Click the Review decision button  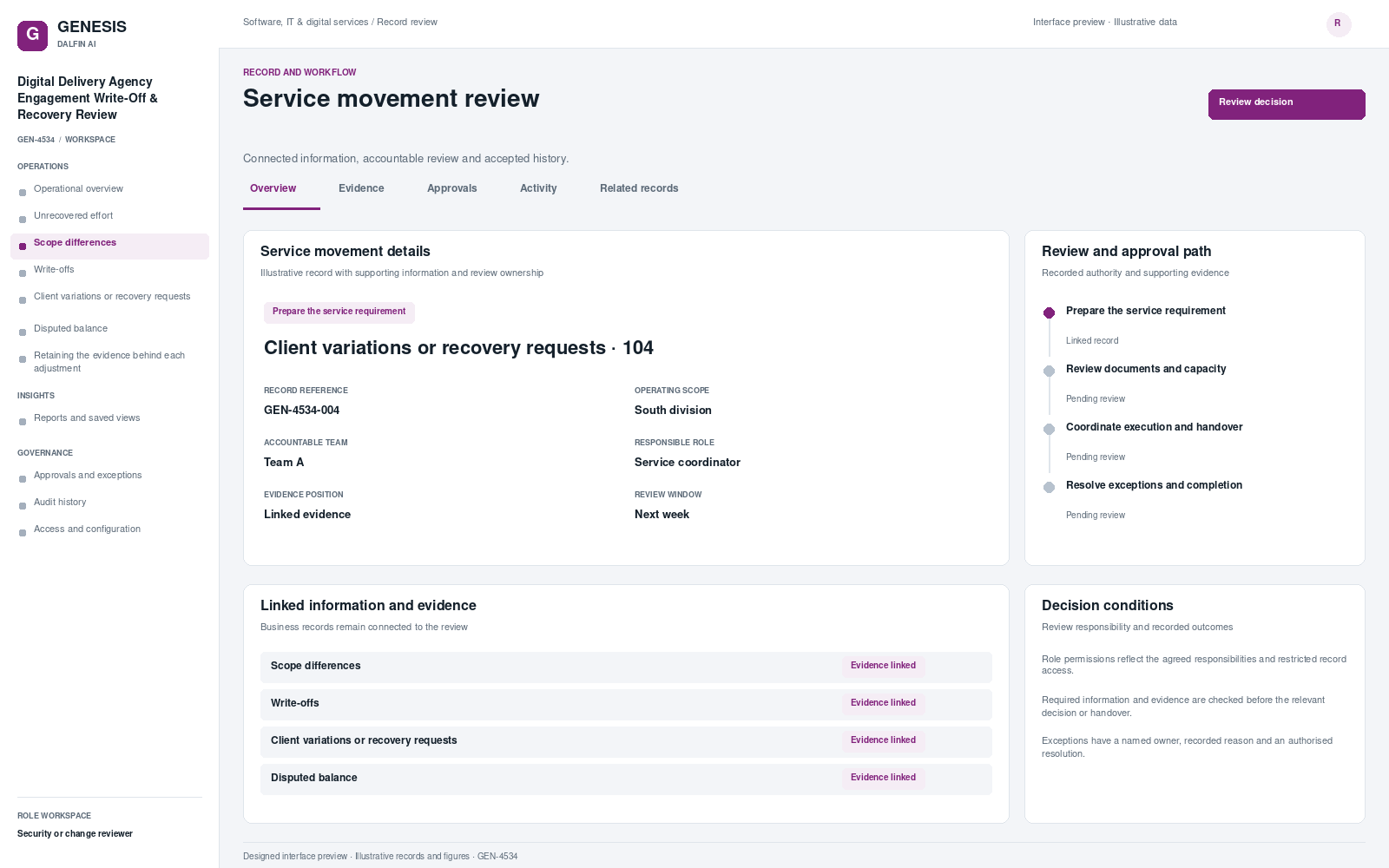click(x=1287, y=104)
